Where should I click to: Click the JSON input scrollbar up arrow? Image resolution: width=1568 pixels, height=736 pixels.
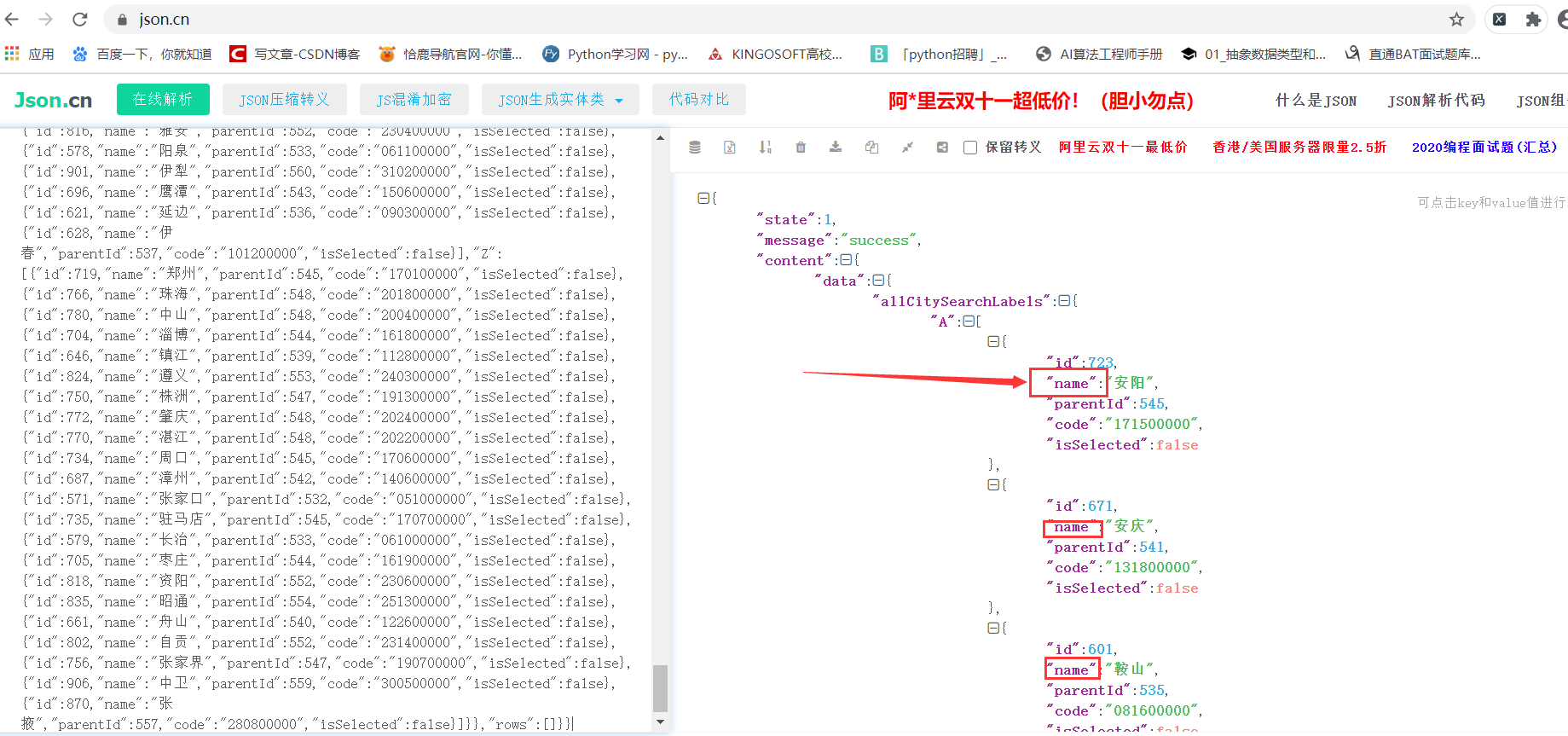pyautogui.click(x=660, y=137)
